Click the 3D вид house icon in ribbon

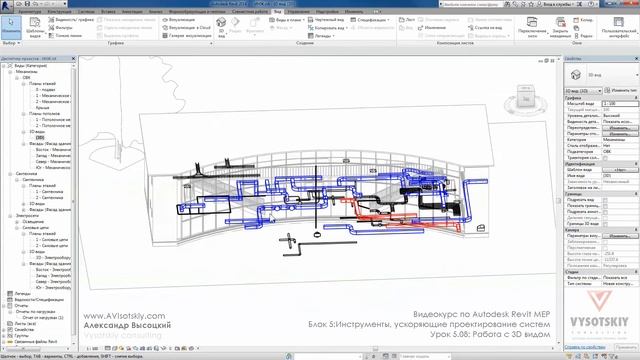[221, 22]
